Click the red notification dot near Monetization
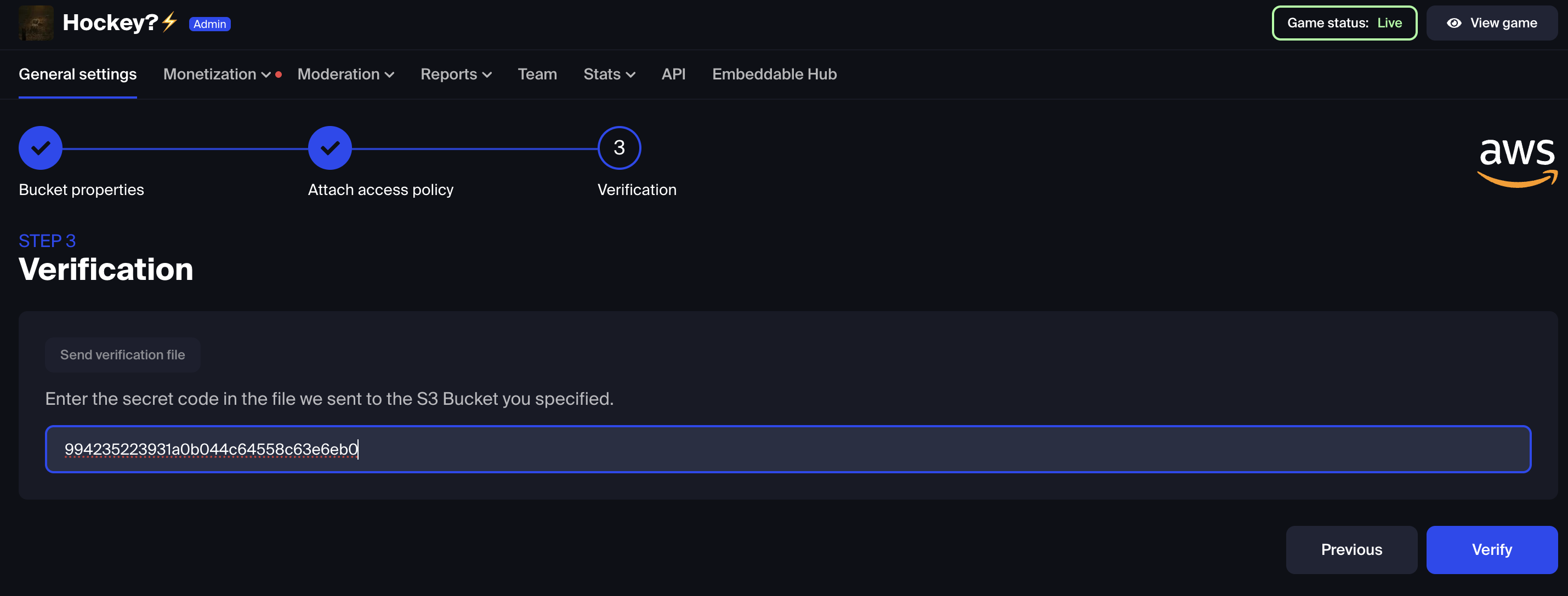The height and width of the screenshot is (596, 1568). point(279,74)
